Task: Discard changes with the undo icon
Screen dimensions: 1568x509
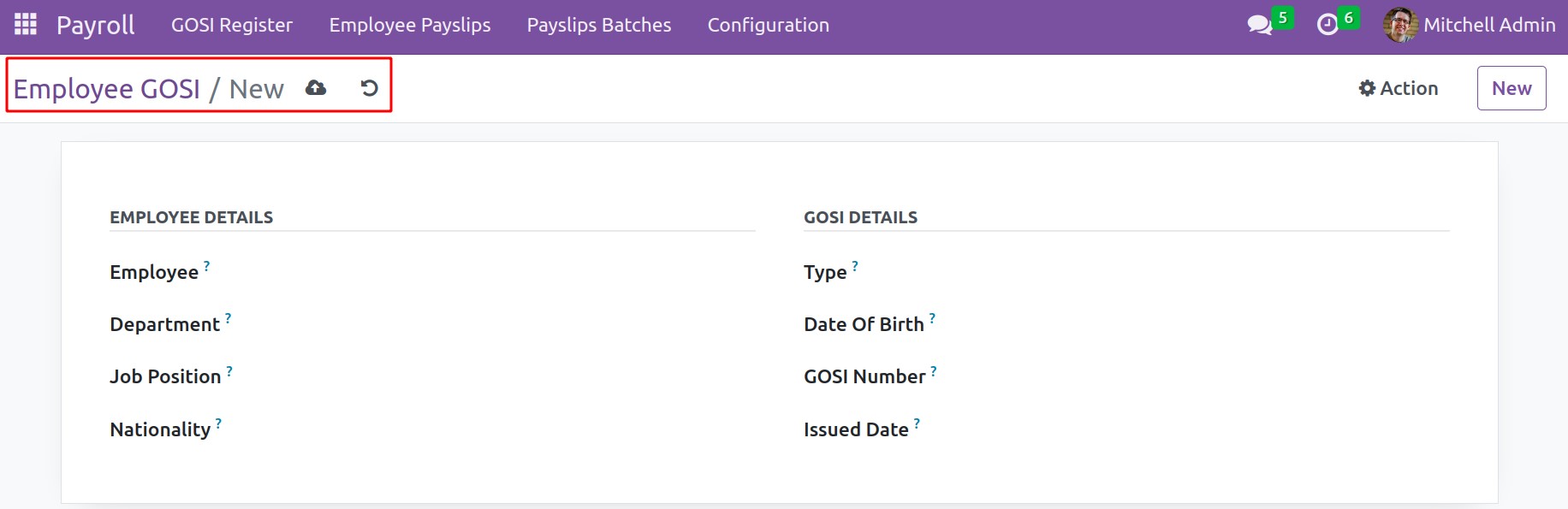Action: tap(369, 88)
